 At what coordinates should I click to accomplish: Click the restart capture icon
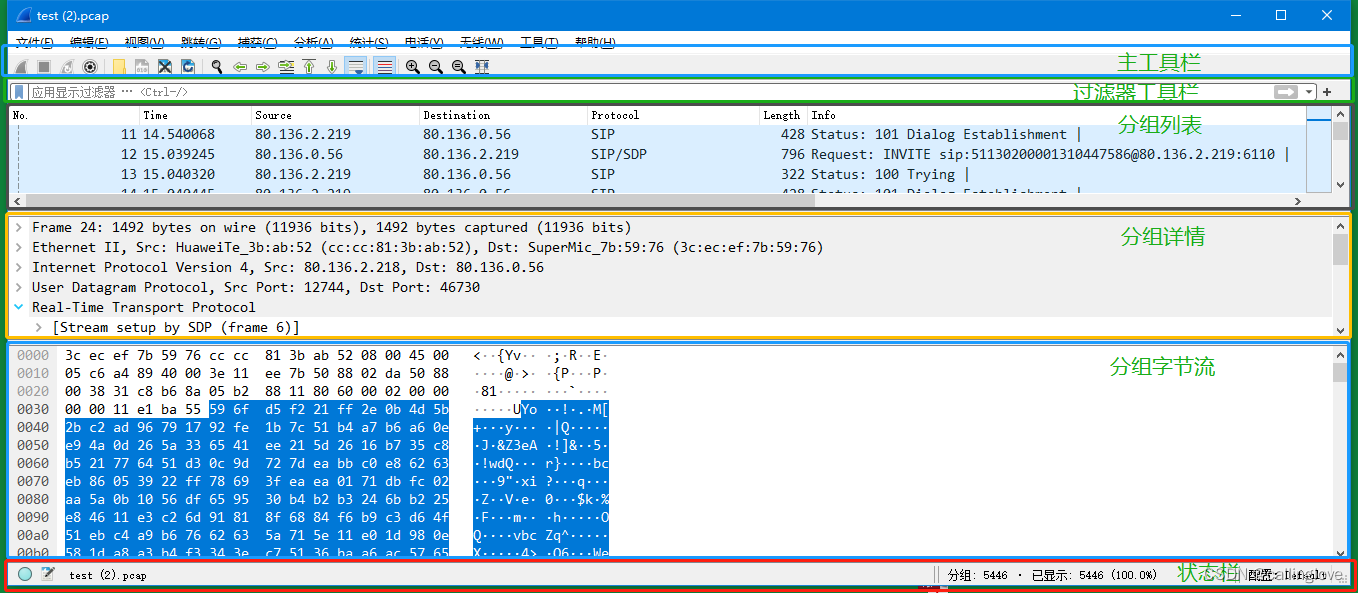pyautogui.click(x=67, y=67)
